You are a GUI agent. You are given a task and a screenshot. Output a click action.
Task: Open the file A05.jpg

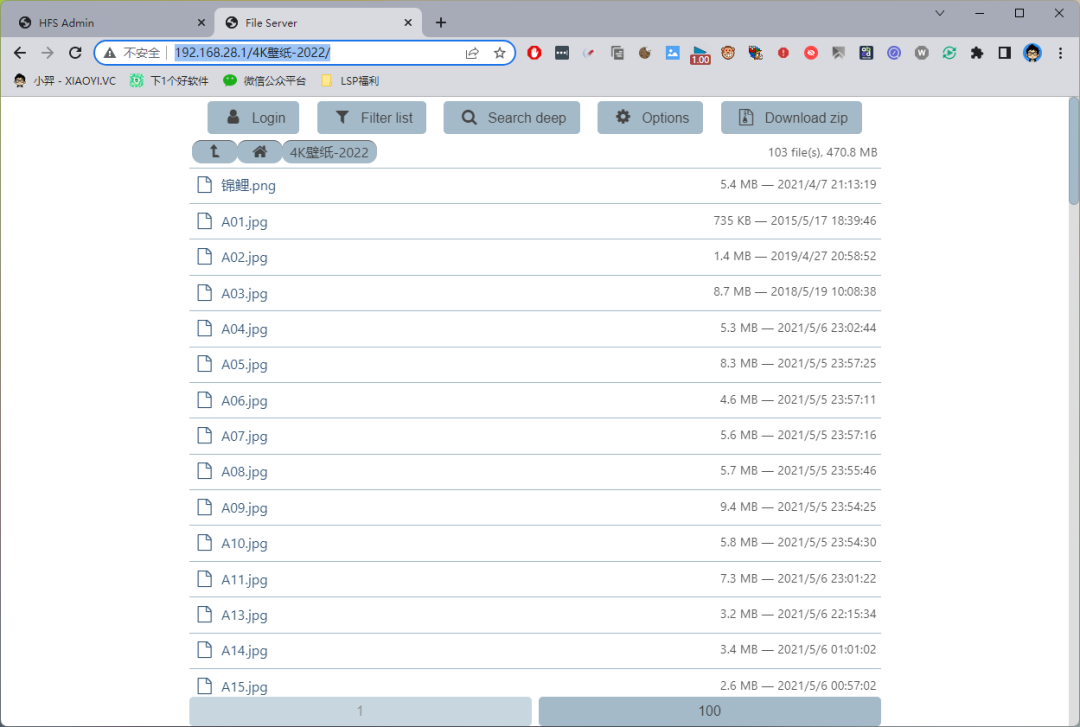245,365
